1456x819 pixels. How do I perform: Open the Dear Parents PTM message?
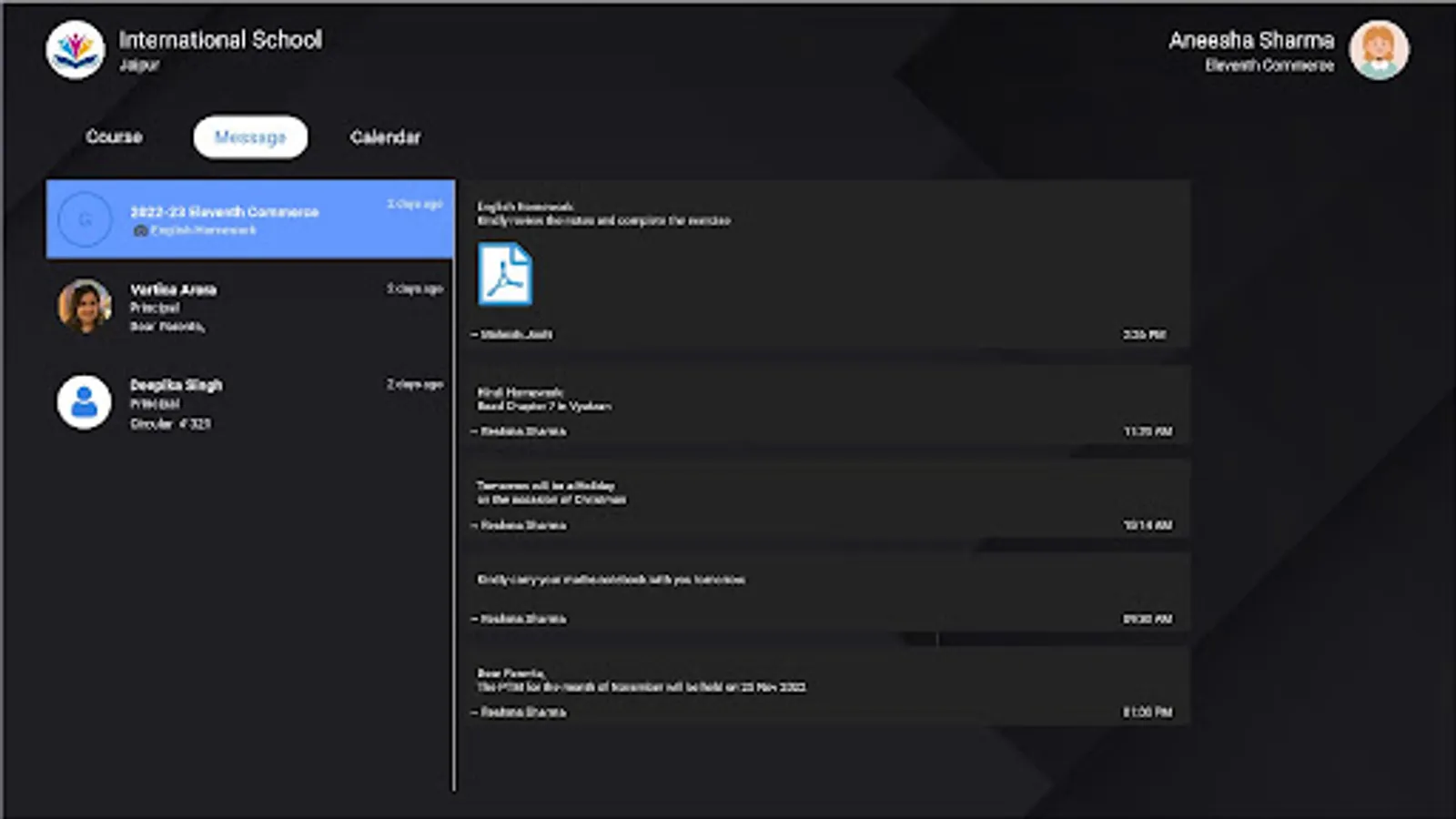827,687
